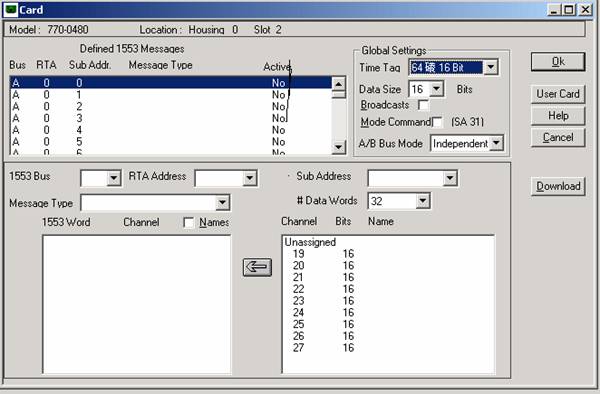The image size is (600, 394).
Task: Minimize the Card window
Action: [x=554, y=10]
